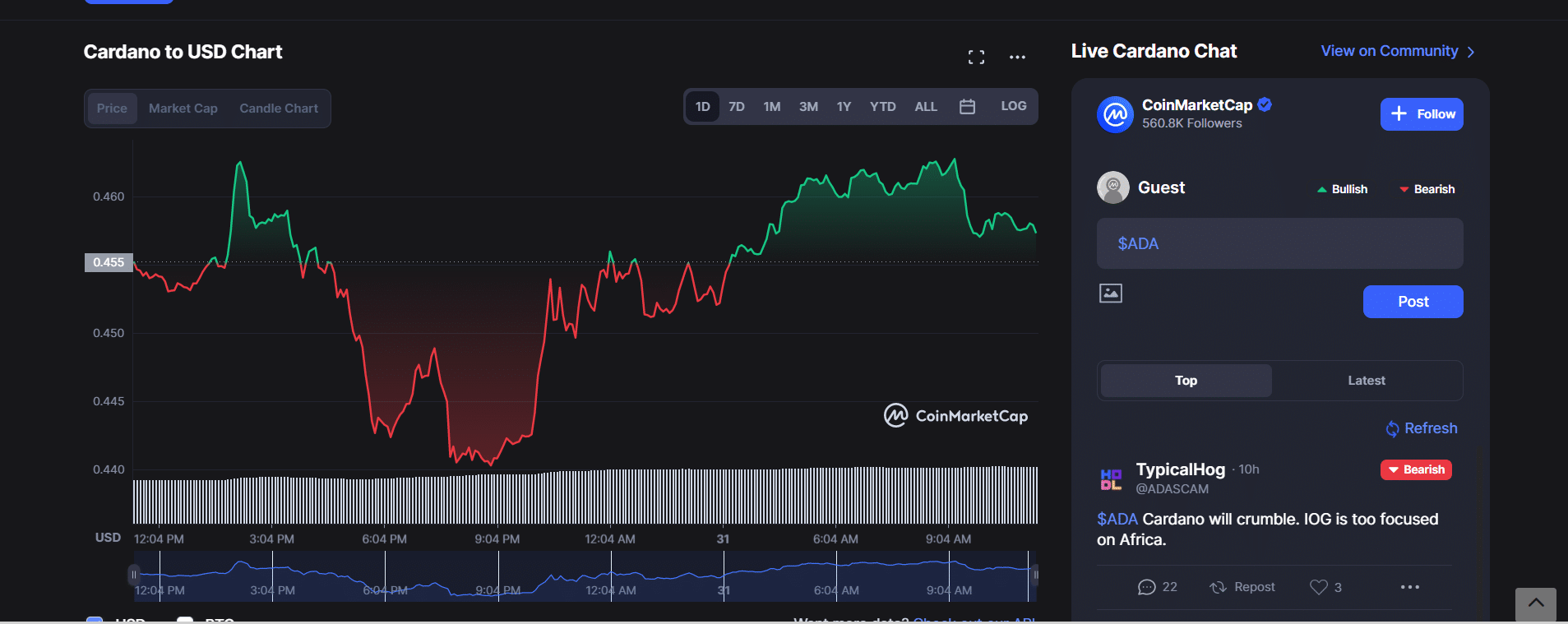The image size is (1568, 624).
Task: Mark your sentiment as Bullish
Action: (x=1342, y=189)
